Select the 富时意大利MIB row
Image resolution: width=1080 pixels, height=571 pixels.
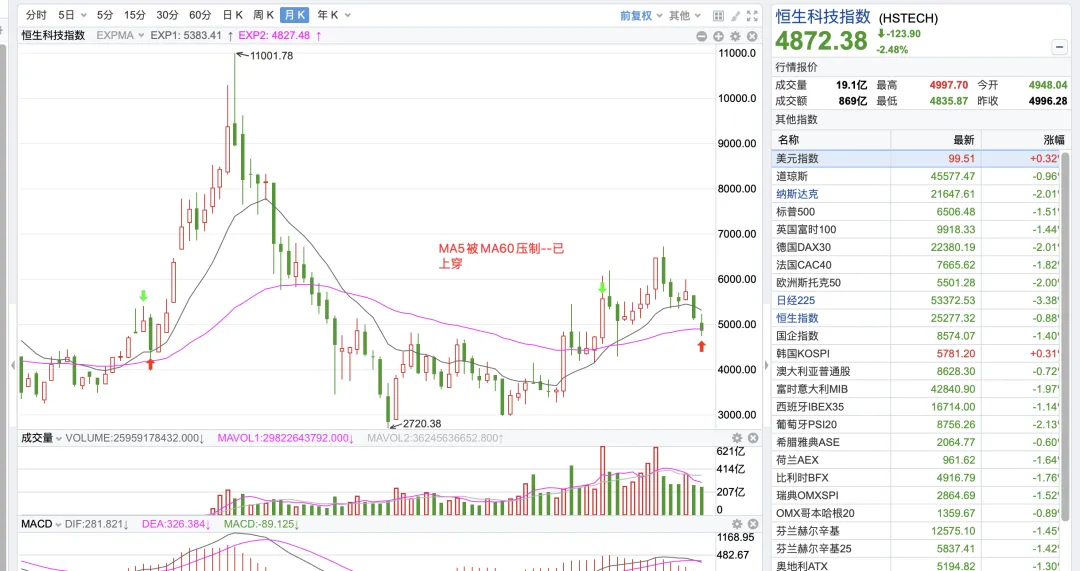click(x=917, y=389)
